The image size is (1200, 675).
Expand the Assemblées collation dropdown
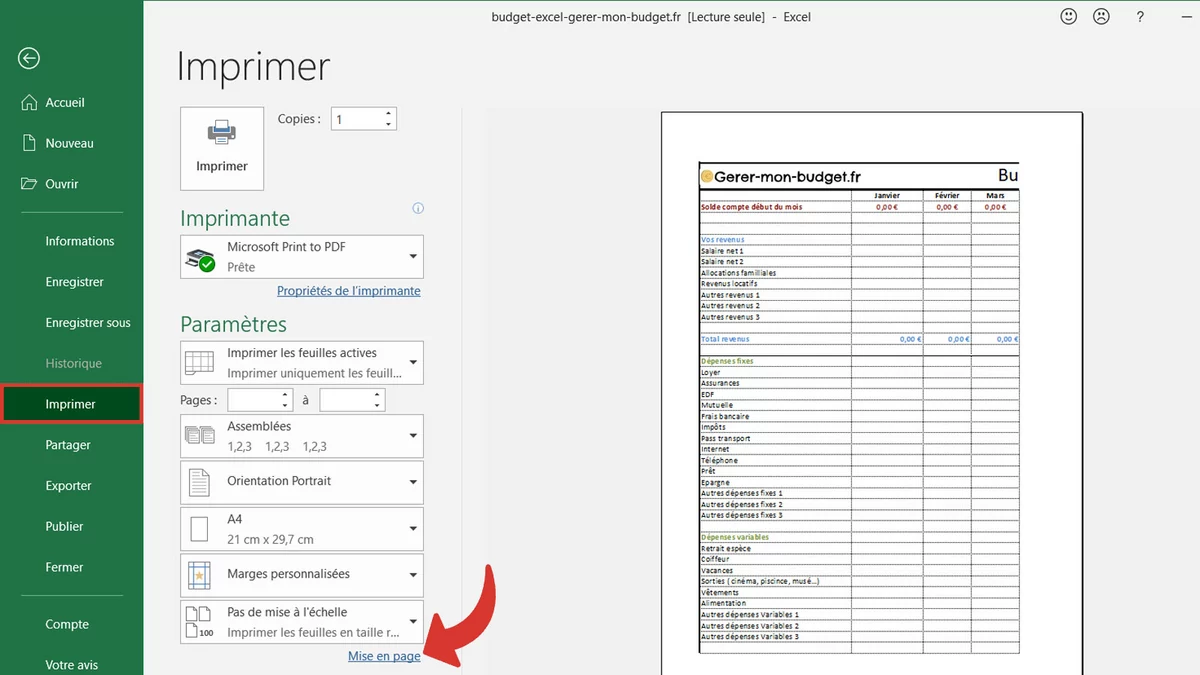pyautogui.click(x=413, y=436)
